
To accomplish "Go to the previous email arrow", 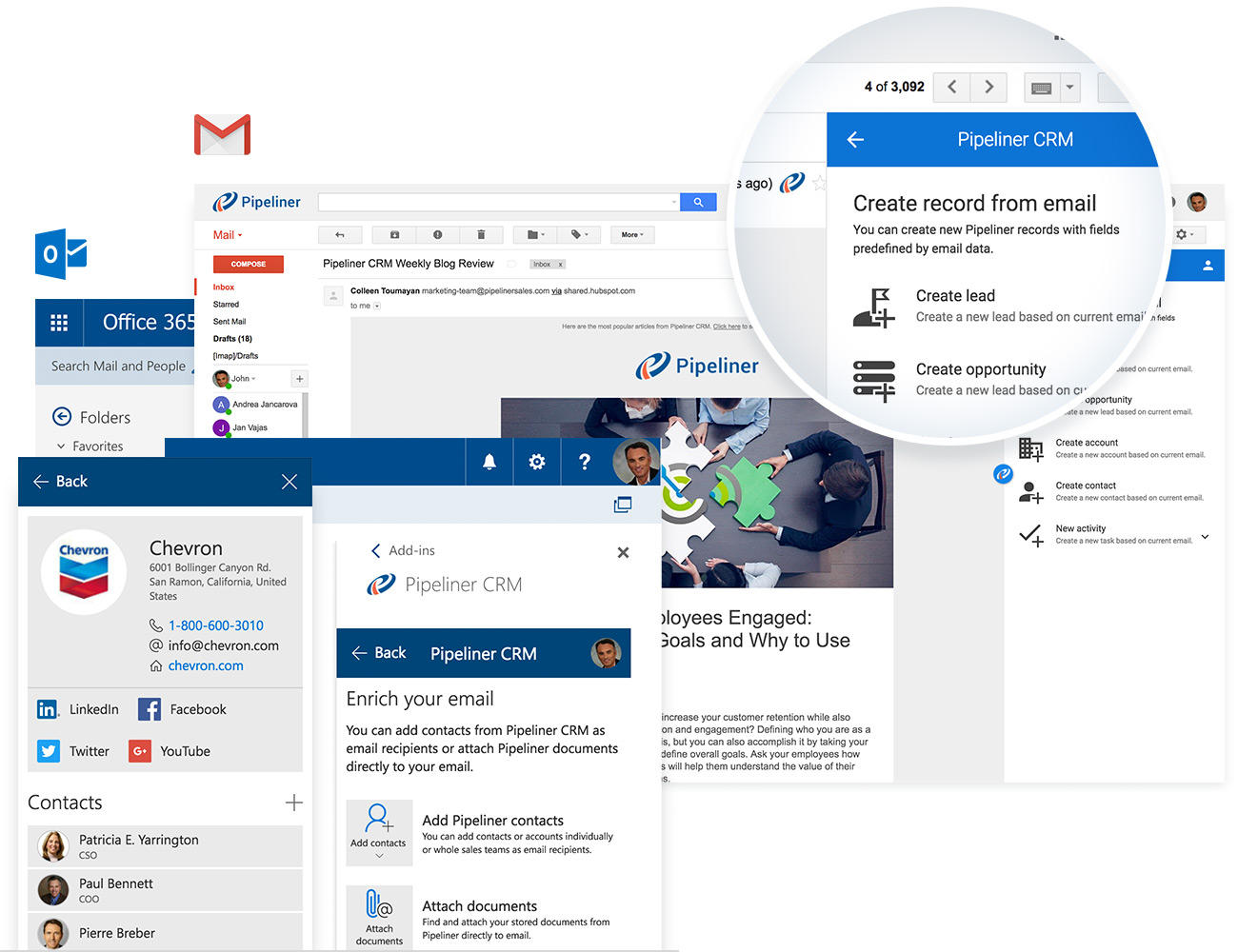I will click(x=951, y=87).
